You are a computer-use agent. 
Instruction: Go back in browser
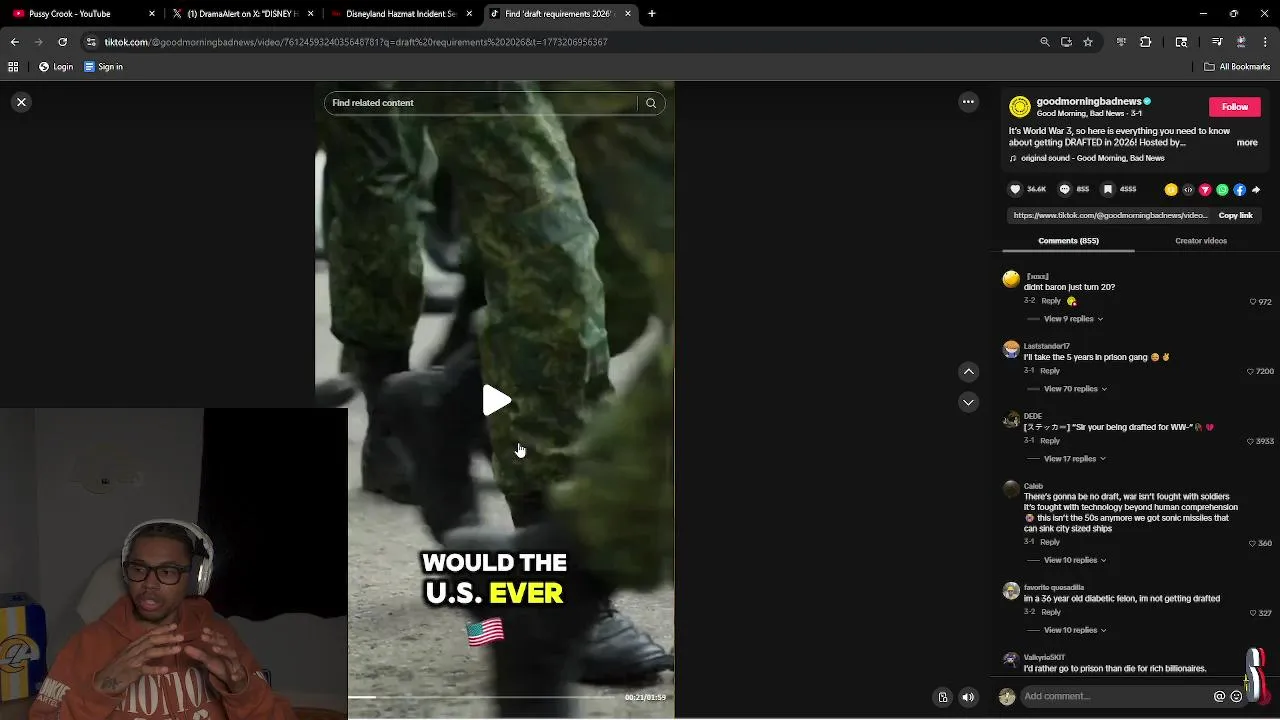pyautogui.click(x=14, y=42)
